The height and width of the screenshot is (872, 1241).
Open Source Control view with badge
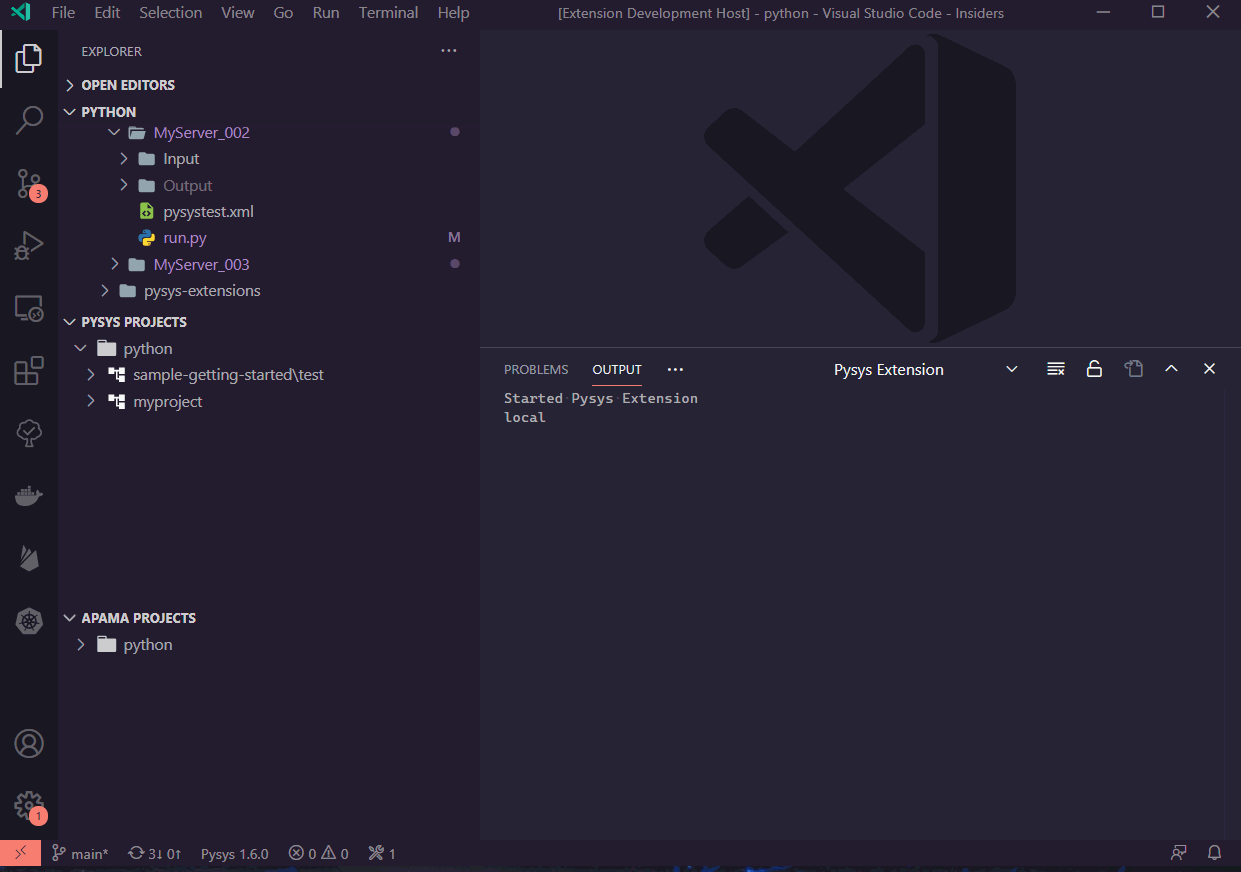coord(29,183)
